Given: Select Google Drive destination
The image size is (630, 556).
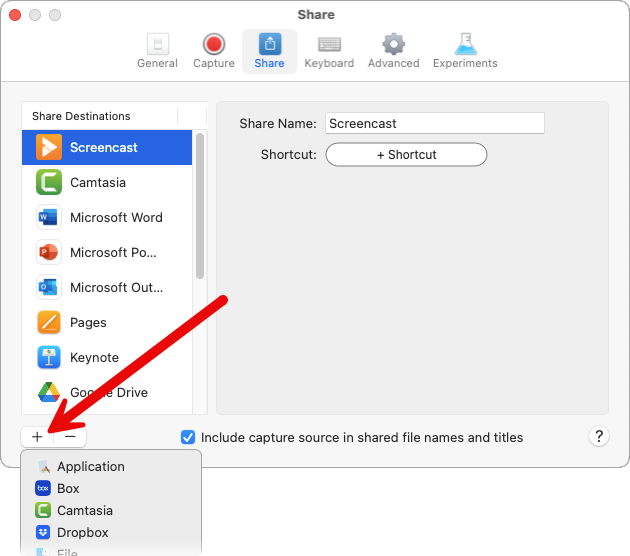Looking at the screenshot, I should pyautogui.click(x=107, y=393).
